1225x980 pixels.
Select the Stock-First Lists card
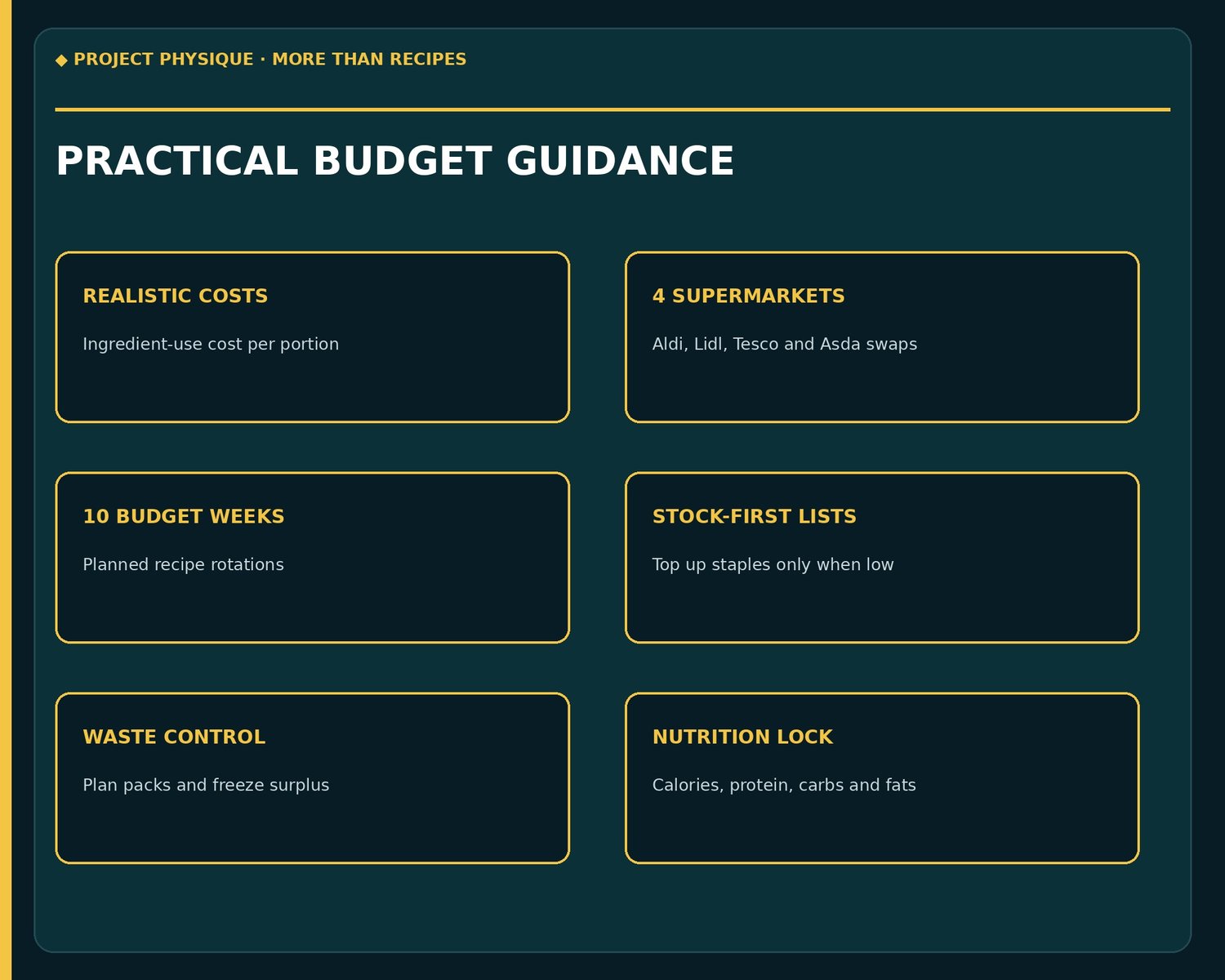point(882,558)
